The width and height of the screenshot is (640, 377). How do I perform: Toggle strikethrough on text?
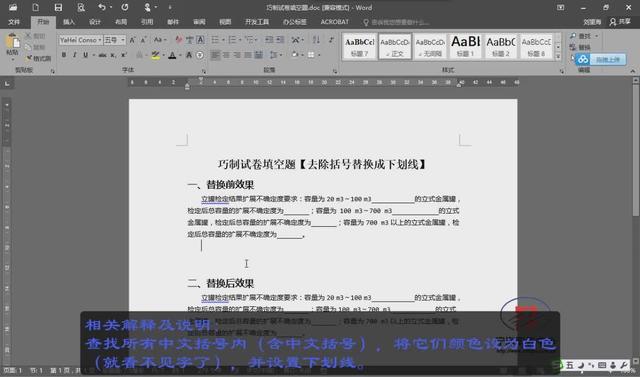[102, 55]
